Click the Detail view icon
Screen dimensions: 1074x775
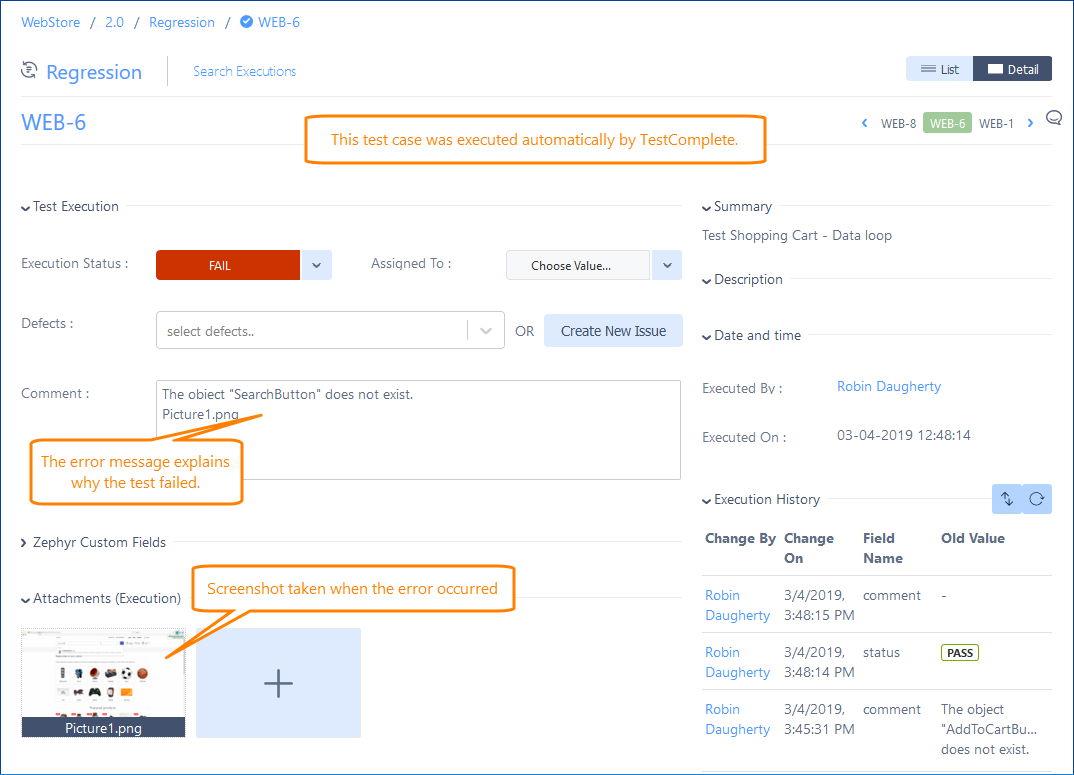(x=1011, y=68)
